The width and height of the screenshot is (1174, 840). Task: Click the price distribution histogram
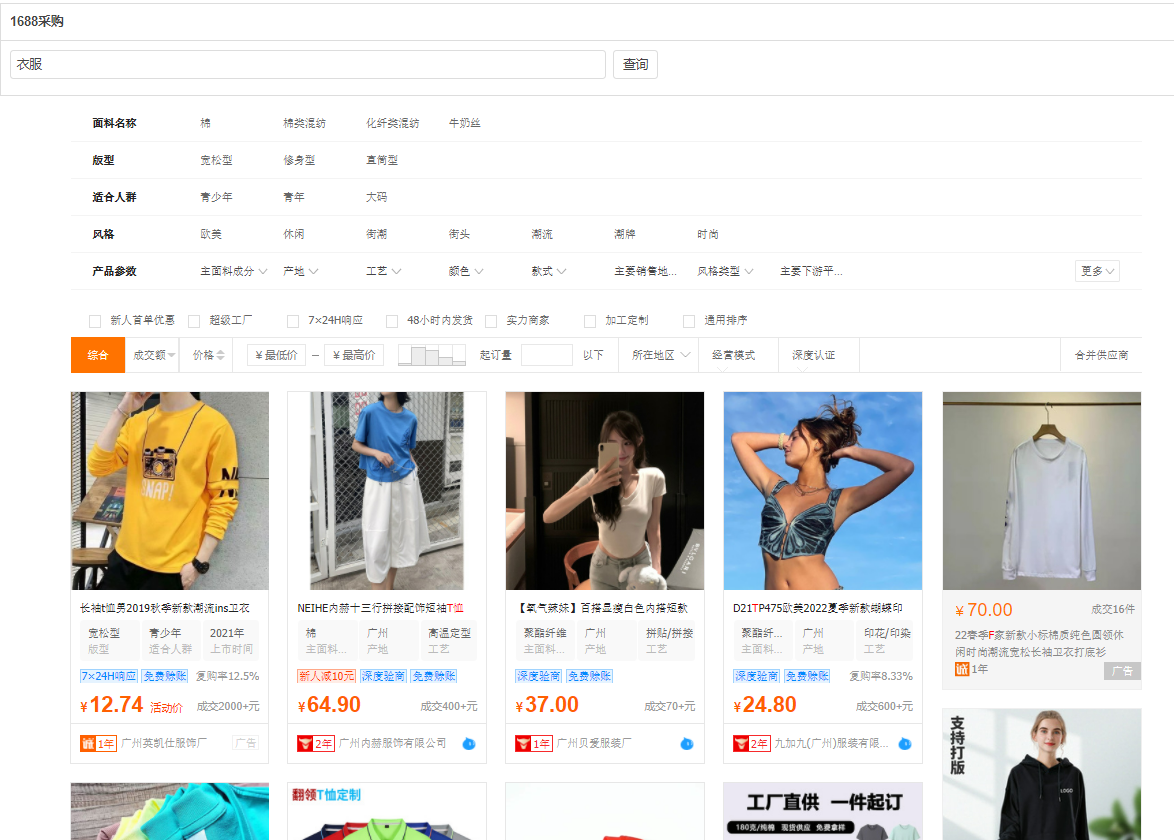coord(432,355)
